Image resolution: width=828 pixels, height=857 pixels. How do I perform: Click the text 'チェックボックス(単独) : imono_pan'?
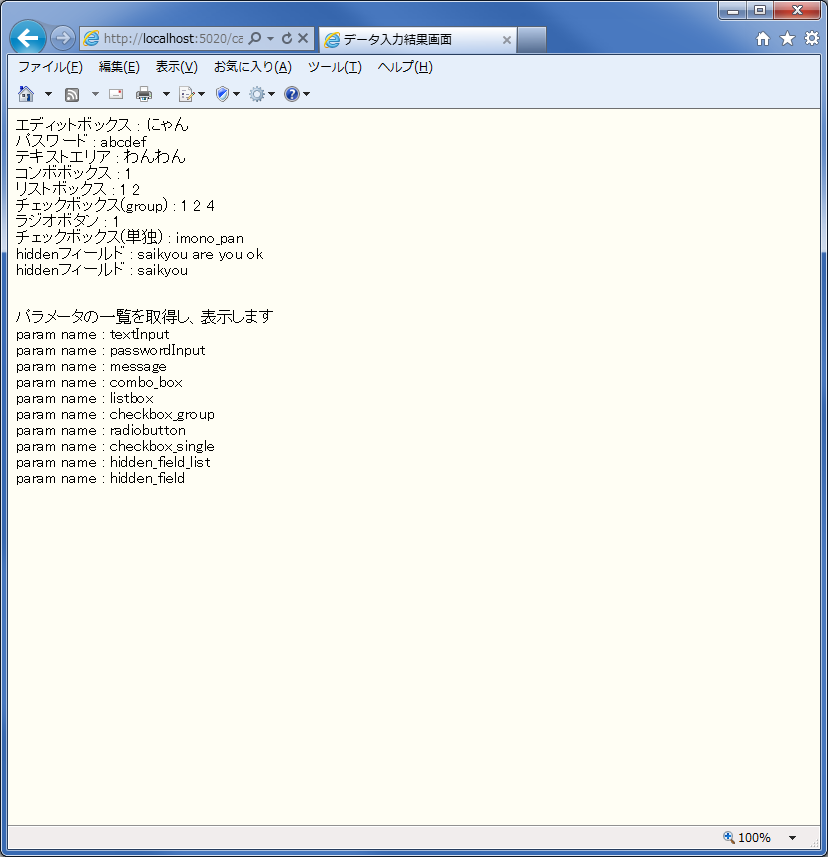[x=130, y=237]
